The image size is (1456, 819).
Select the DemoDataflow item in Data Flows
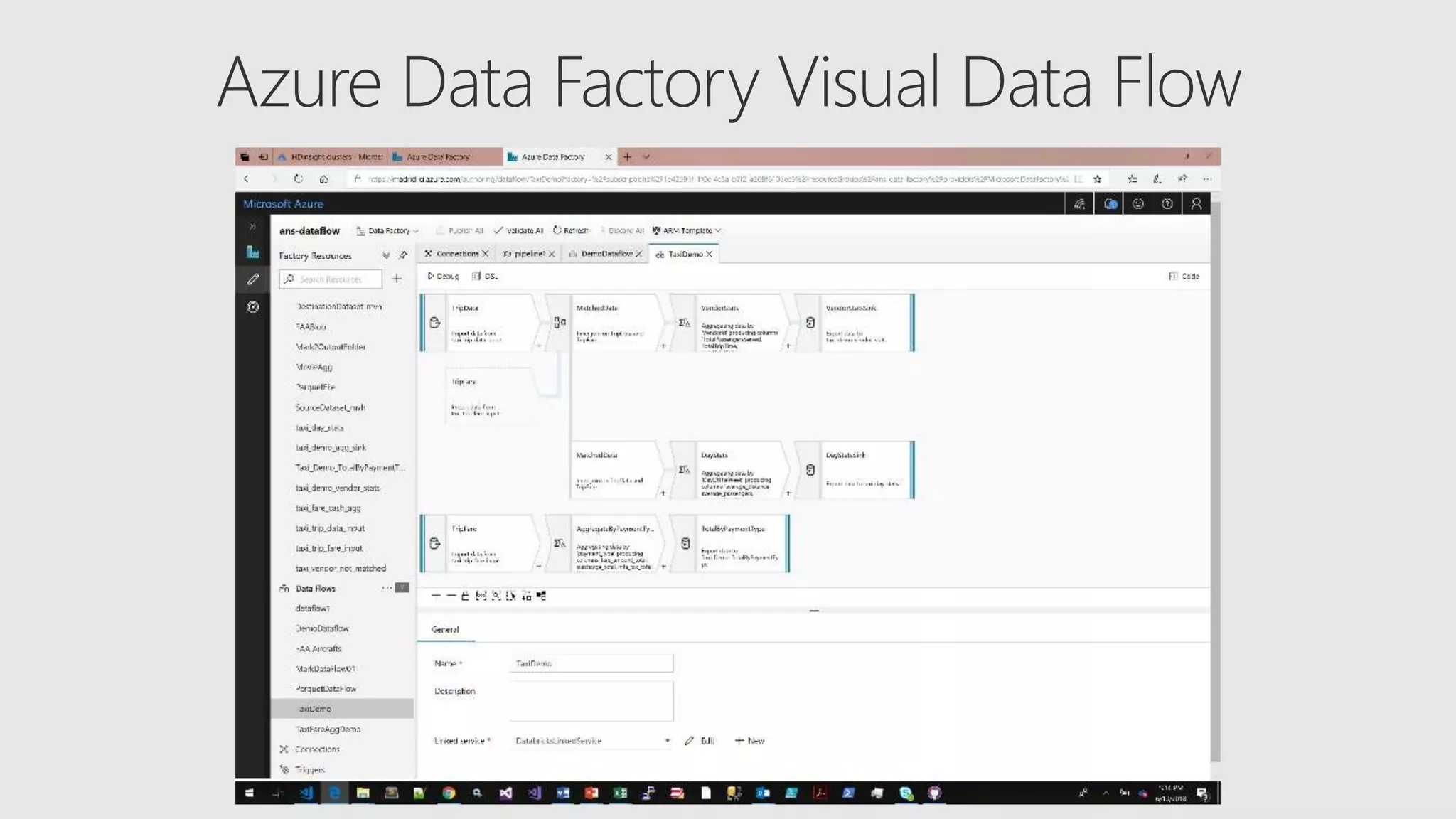pos(322,628)
